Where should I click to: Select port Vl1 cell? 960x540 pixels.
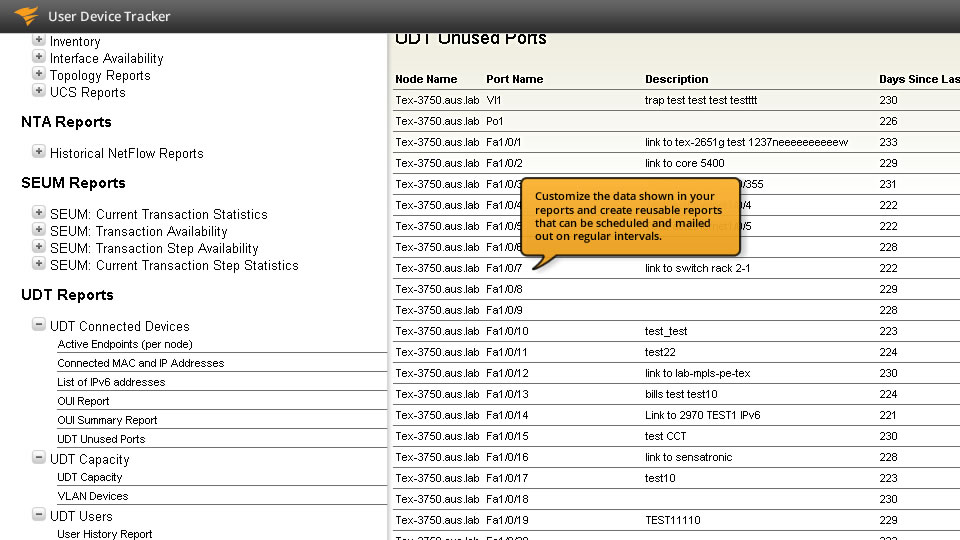[493, 100]
